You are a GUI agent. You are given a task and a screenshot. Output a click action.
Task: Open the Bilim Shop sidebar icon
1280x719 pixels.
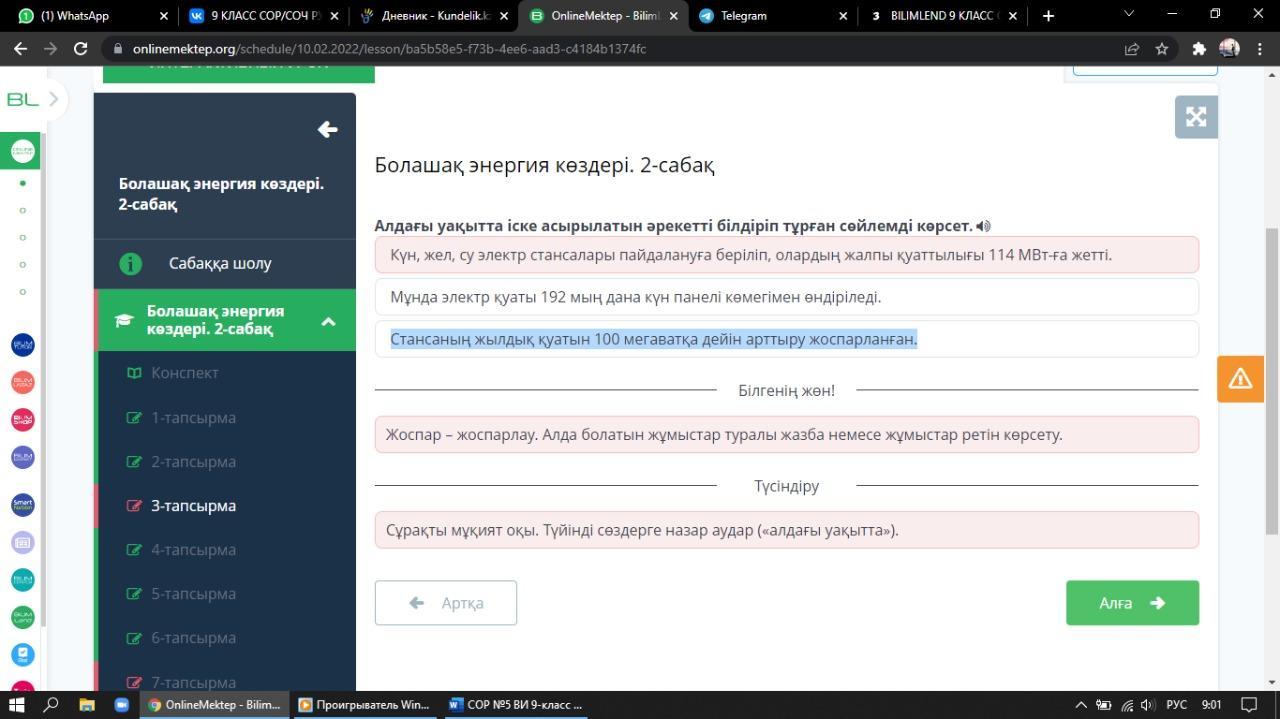click(22, 419)
